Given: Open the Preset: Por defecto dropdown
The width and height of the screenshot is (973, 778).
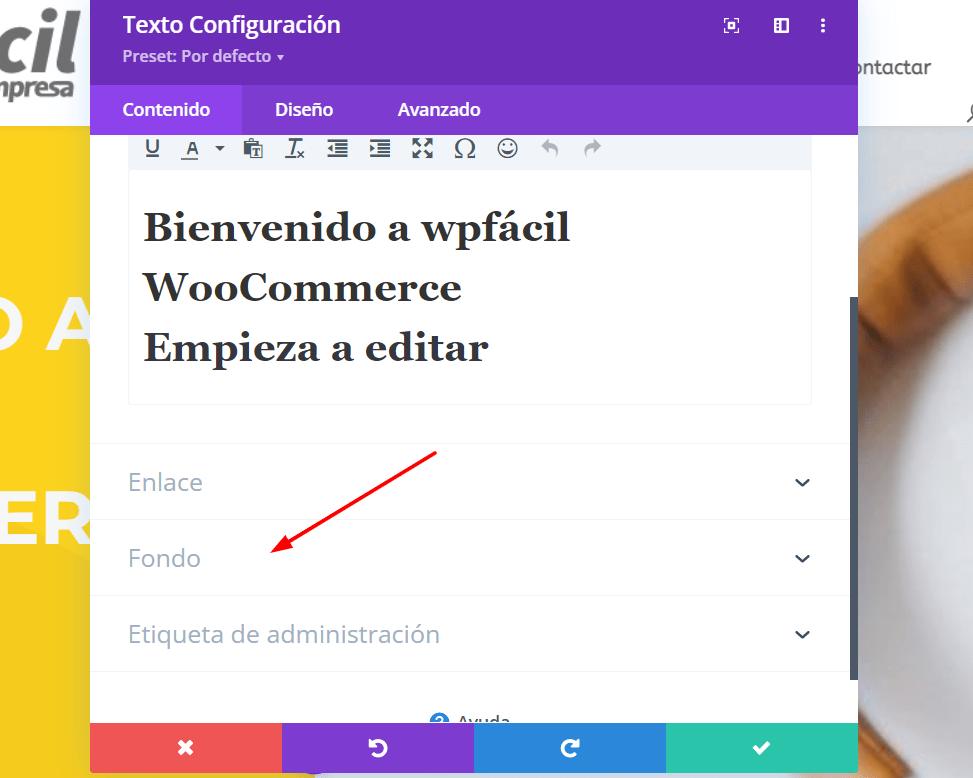Looking at the screenshot, I should pyautogui.click(x=203, y=56).
